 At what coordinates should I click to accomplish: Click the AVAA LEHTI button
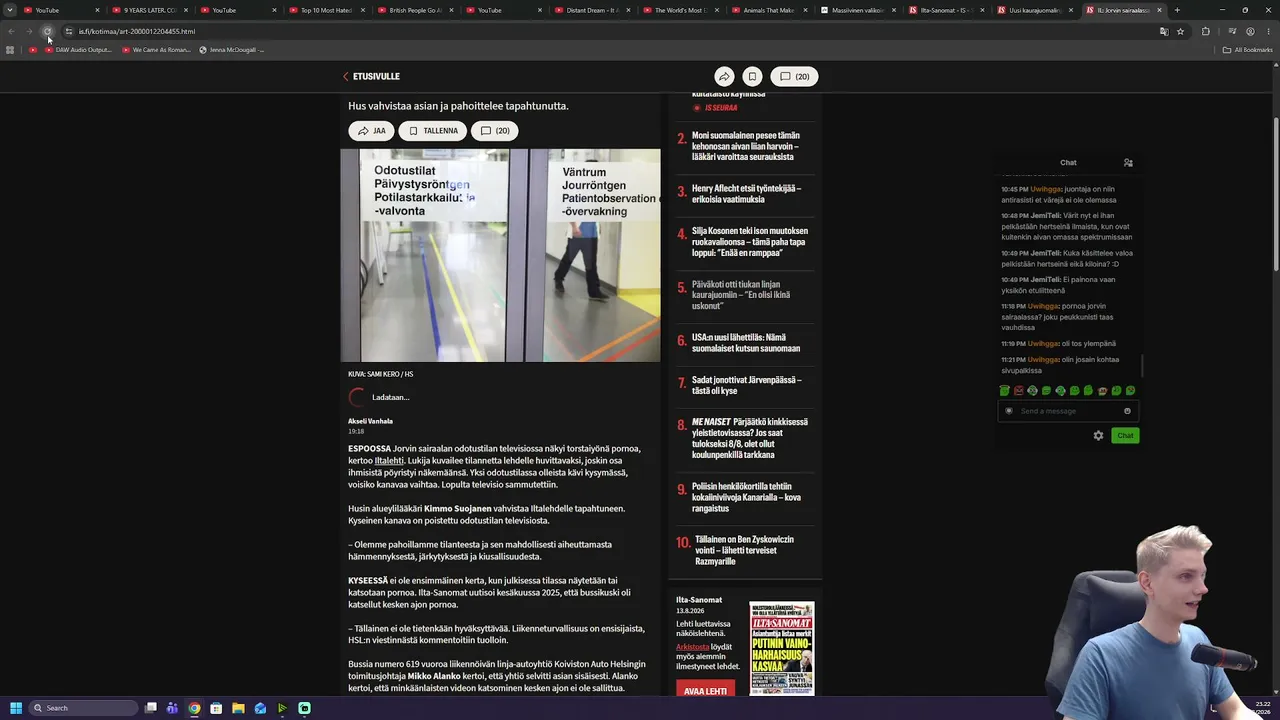tap(705, 690)
